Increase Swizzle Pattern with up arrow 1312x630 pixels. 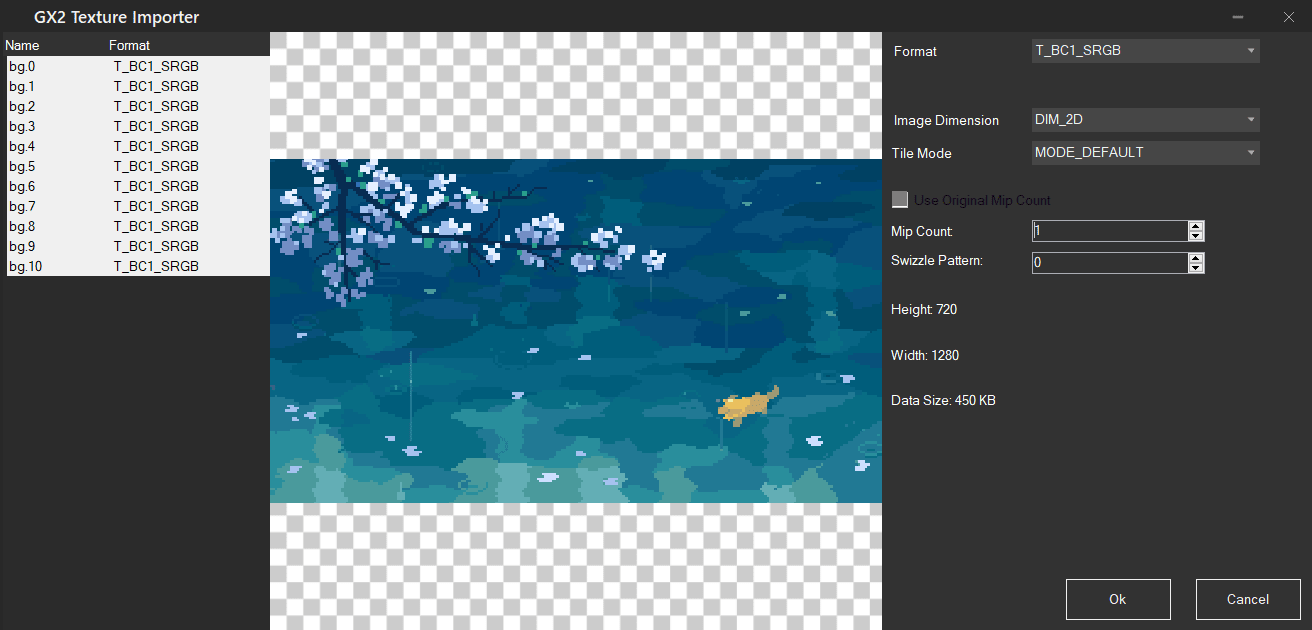(x=1196, y=258)
